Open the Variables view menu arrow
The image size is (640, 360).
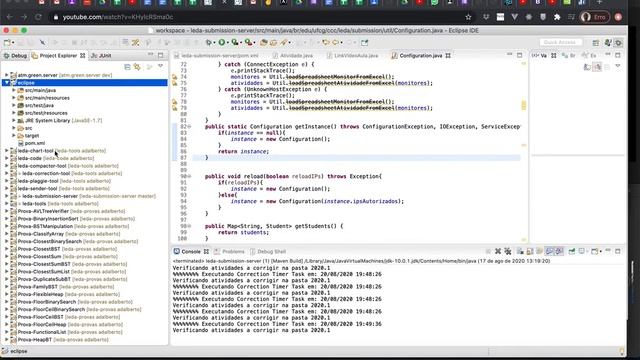(x=618, y=66)
